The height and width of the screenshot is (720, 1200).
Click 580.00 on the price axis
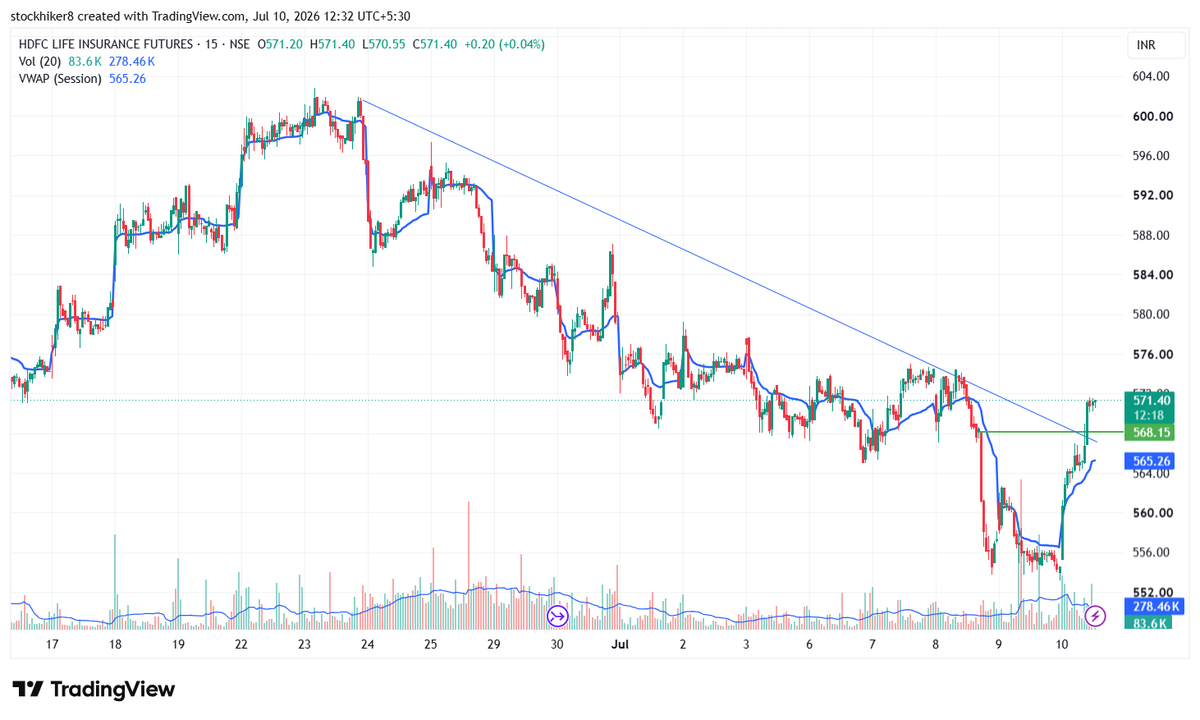pyautogui.click(x=1152, y=314)
